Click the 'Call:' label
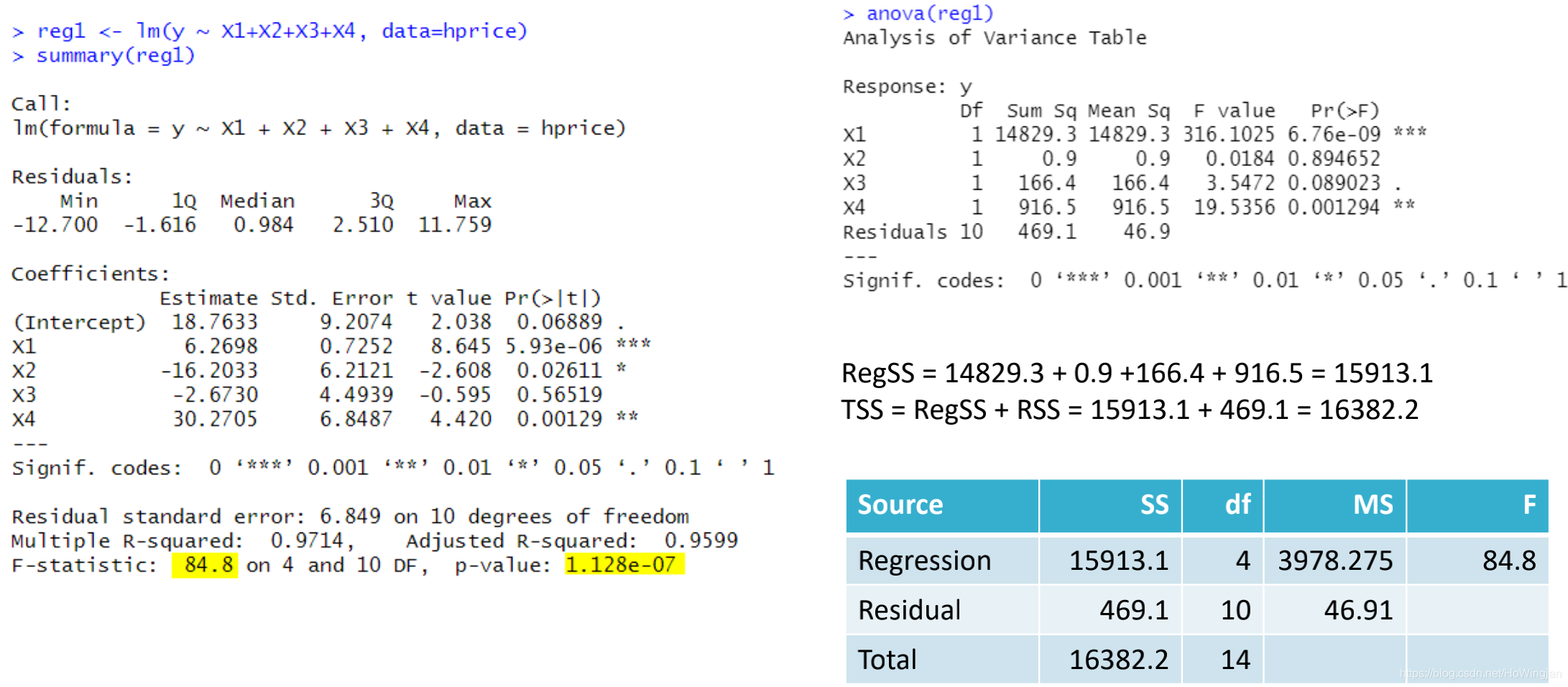This screenshot has width=1568, height=687. [x=41, y=103]
